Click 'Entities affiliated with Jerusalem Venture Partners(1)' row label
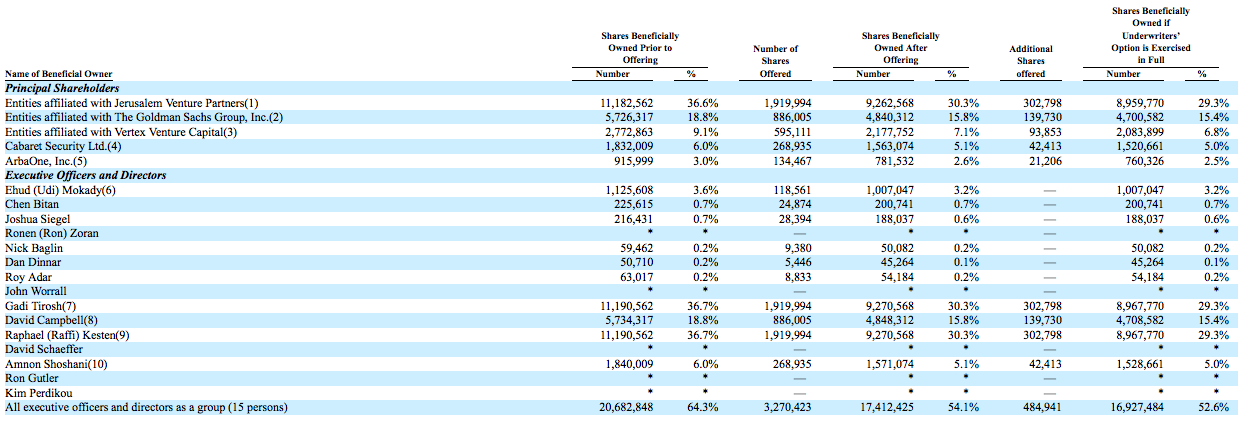 [132, 103]
